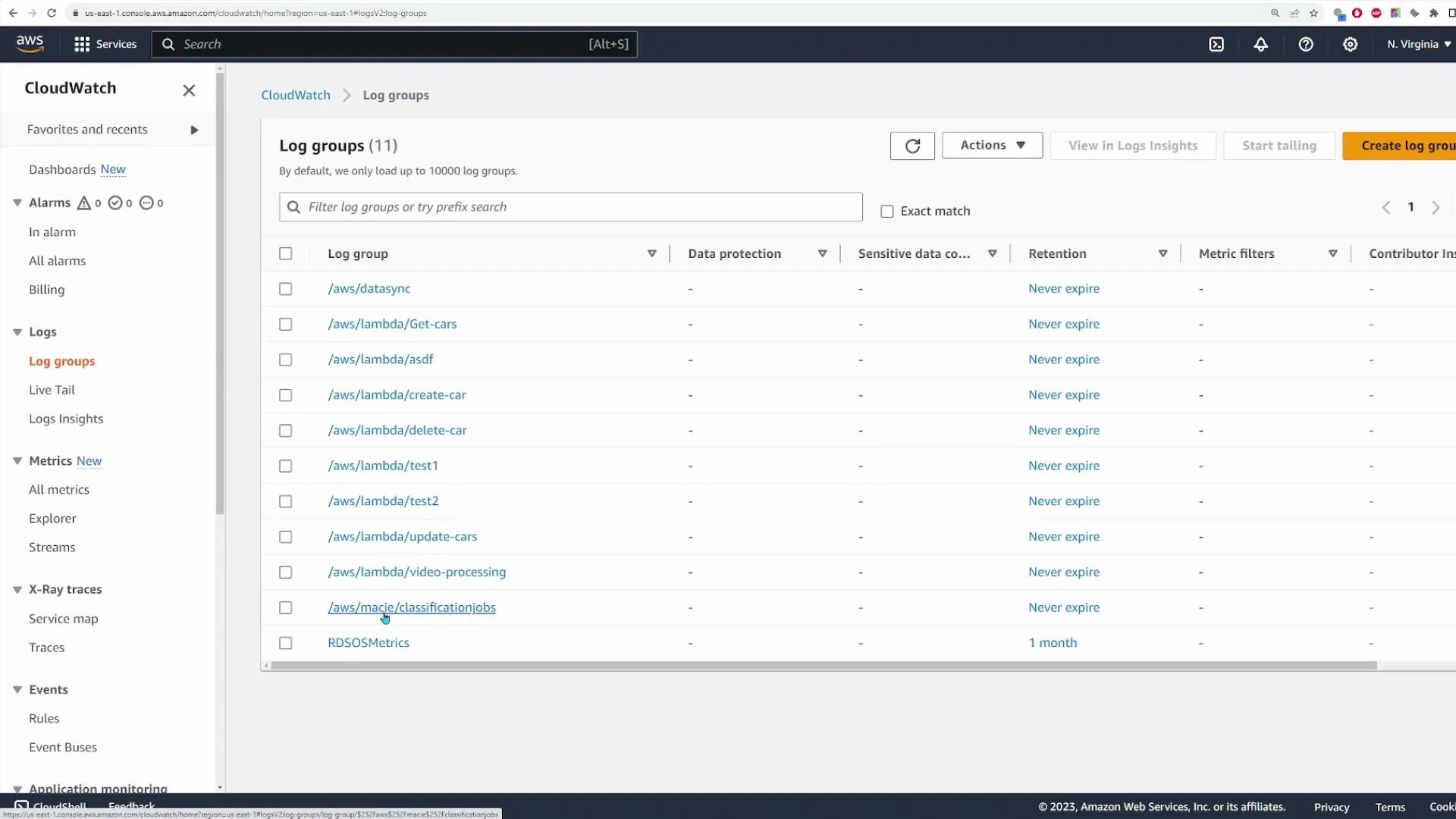Screen dimensions: 1456x819
Task: Check the select-all checkbox in table header
Action: click(x=286, y=253)
